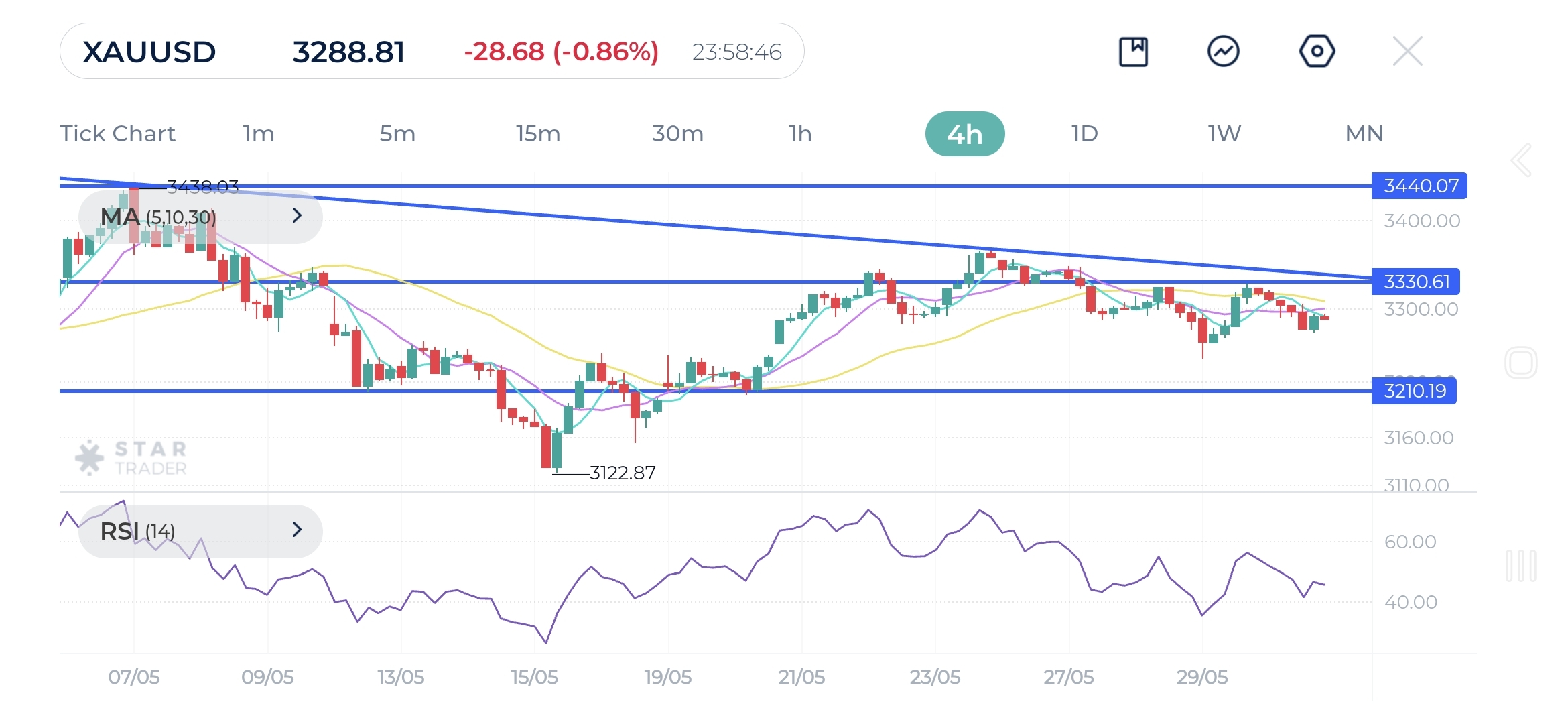Viewport: 1568px width, 724px height.
Task: Click the Star Trader logo watermark
Action: [131, 458]
